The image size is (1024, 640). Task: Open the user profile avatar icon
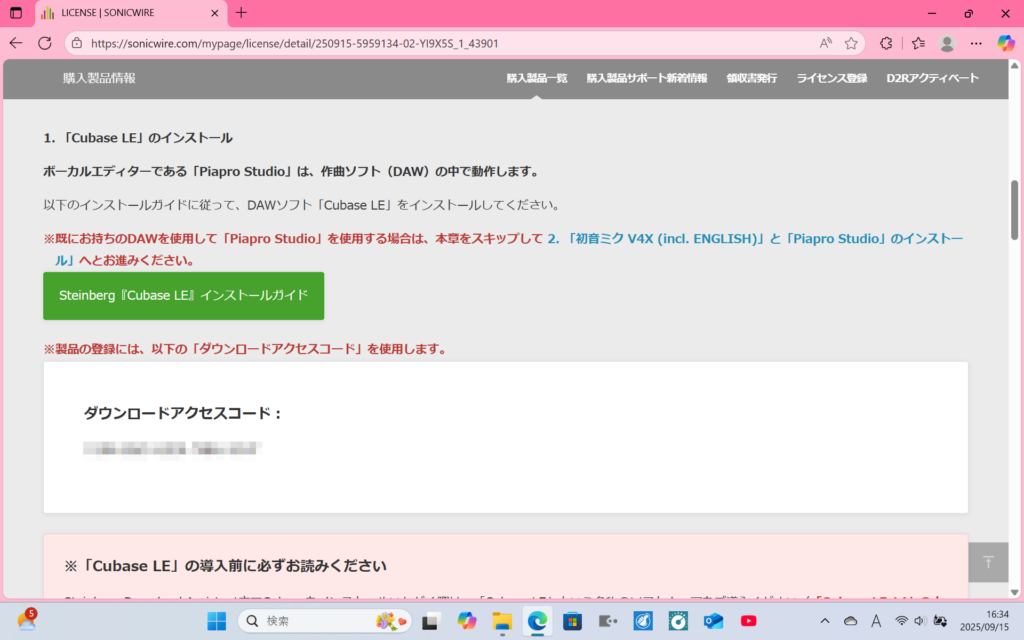click(x=947, y=43)
